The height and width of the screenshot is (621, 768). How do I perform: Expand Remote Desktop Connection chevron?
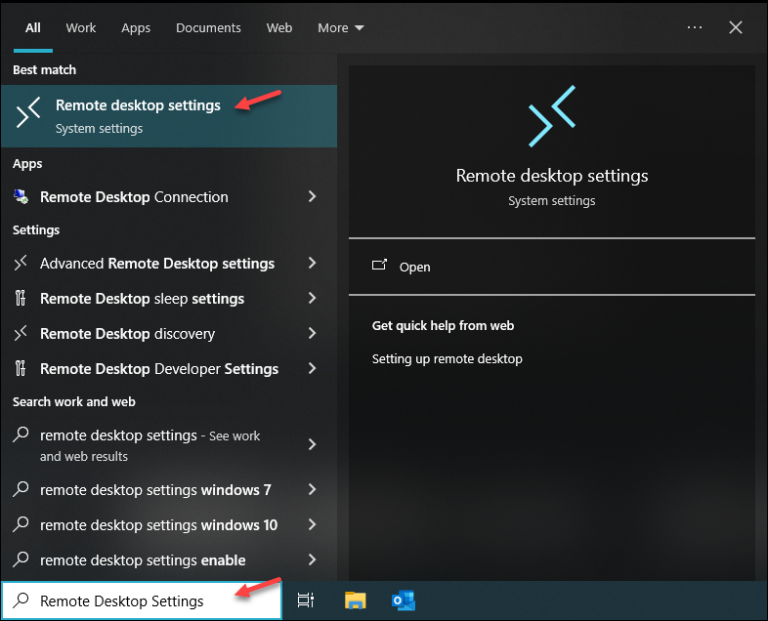click(x=312, y=196)
